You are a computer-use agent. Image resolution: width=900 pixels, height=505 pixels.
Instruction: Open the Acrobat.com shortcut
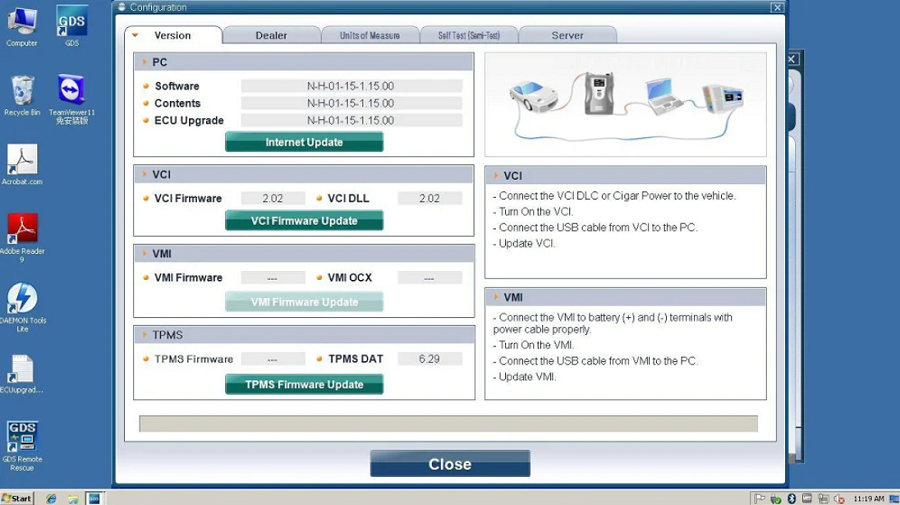coord(22,165)
